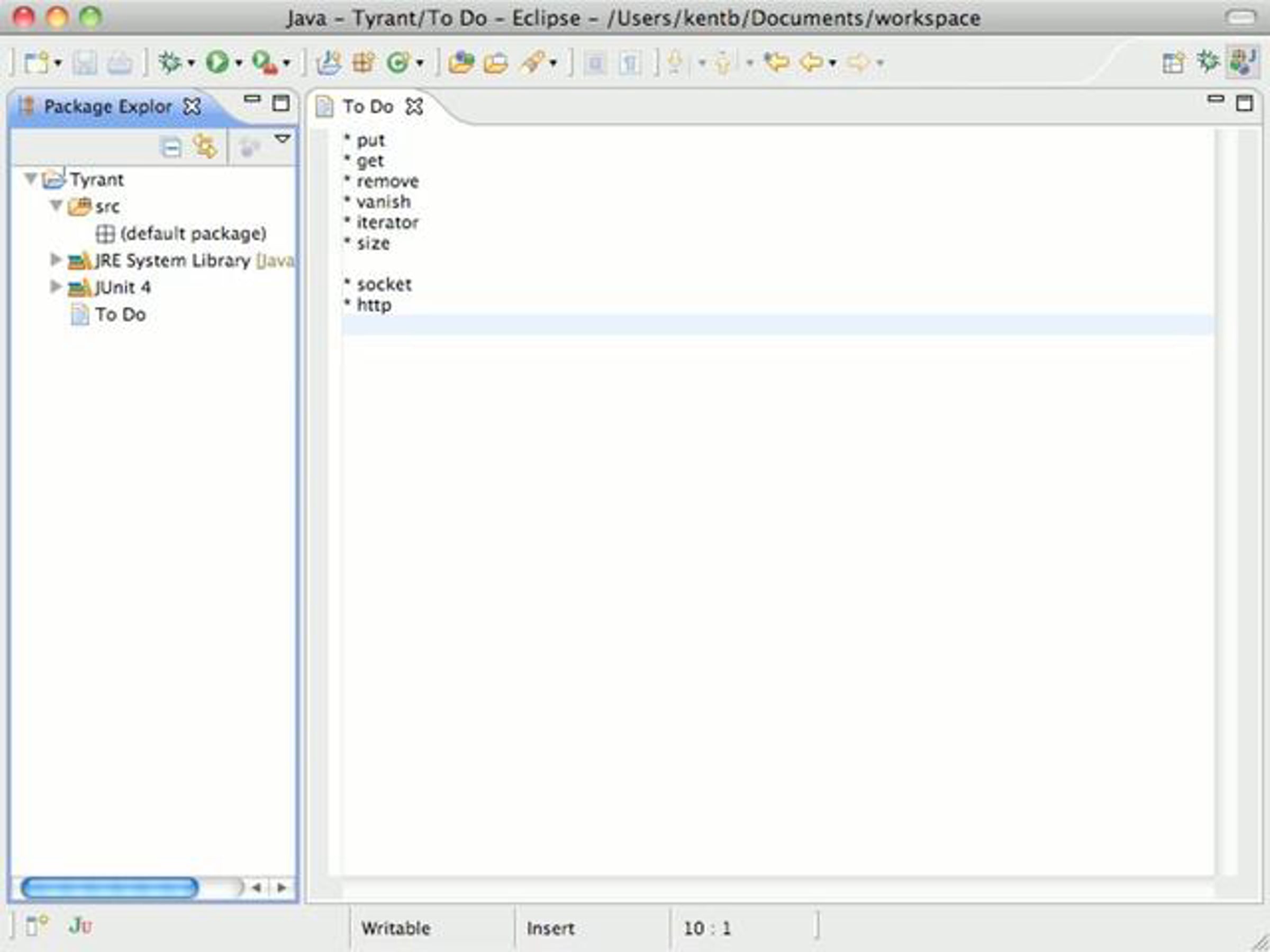Select (default package) in the tree
The width and height of the screenshot is (1270, 952).
(x=193, y=234)
